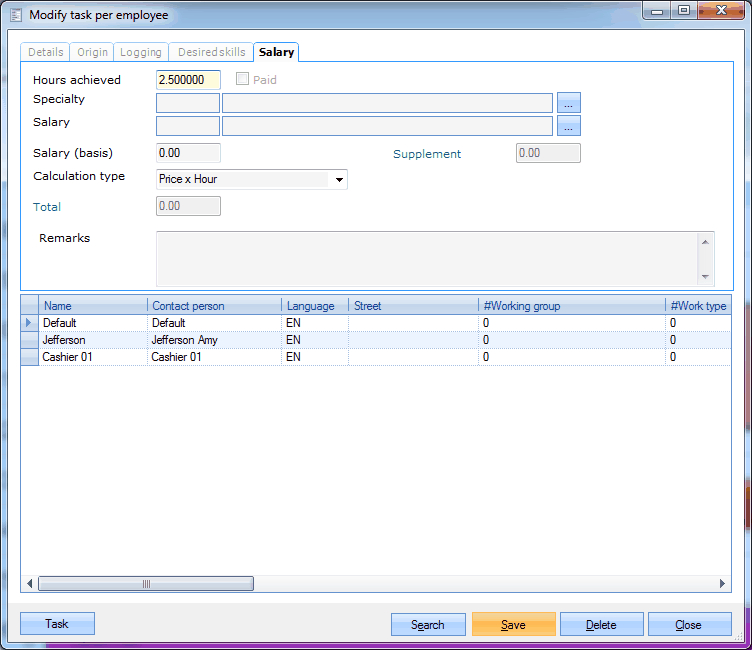Toggle the Paid checkbox
Screen dimensions: 752x650
242,80
